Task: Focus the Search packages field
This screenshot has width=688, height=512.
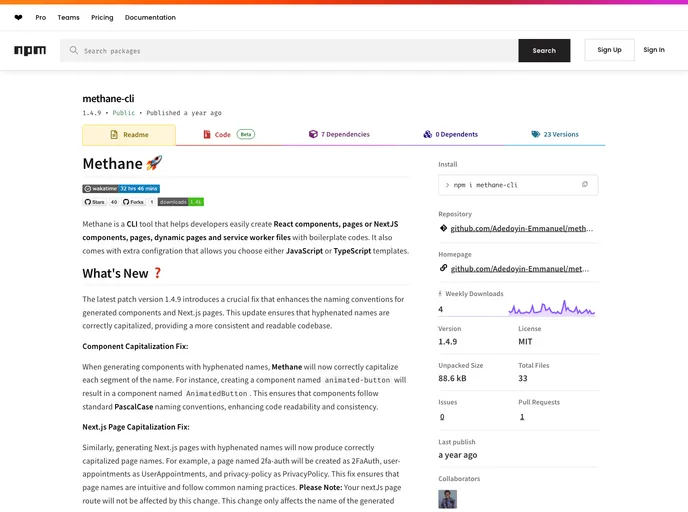Action: click(289, 50)
